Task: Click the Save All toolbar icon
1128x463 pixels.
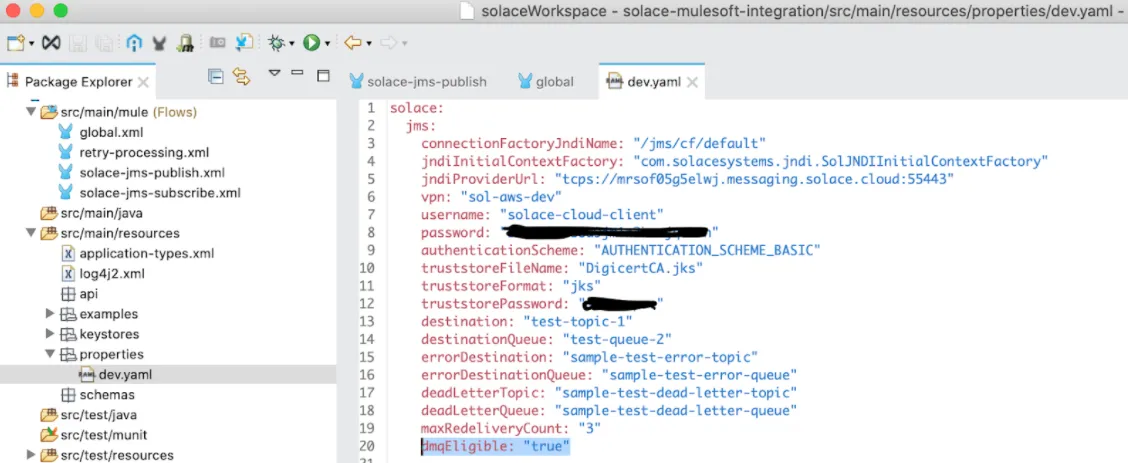Action: click(x=104, y=43)
